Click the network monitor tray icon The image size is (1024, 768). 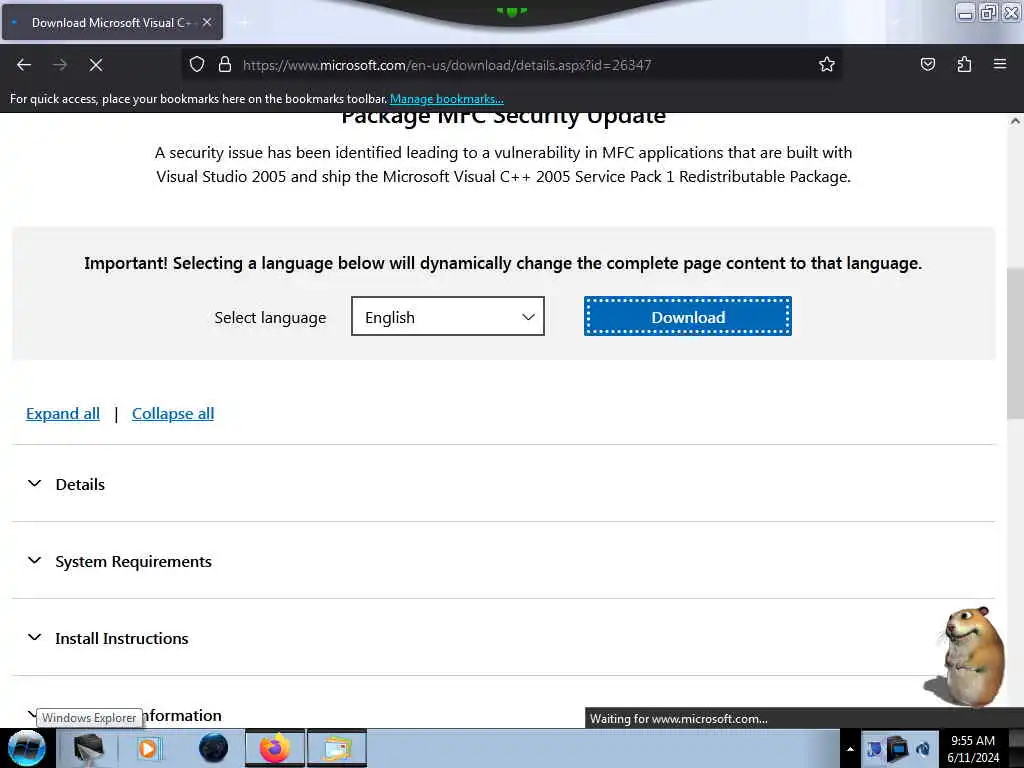point(898,748)
